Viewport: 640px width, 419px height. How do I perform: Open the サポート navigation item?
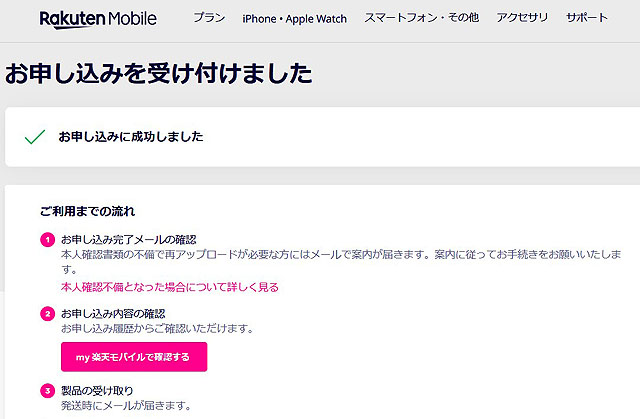point(586,19)
